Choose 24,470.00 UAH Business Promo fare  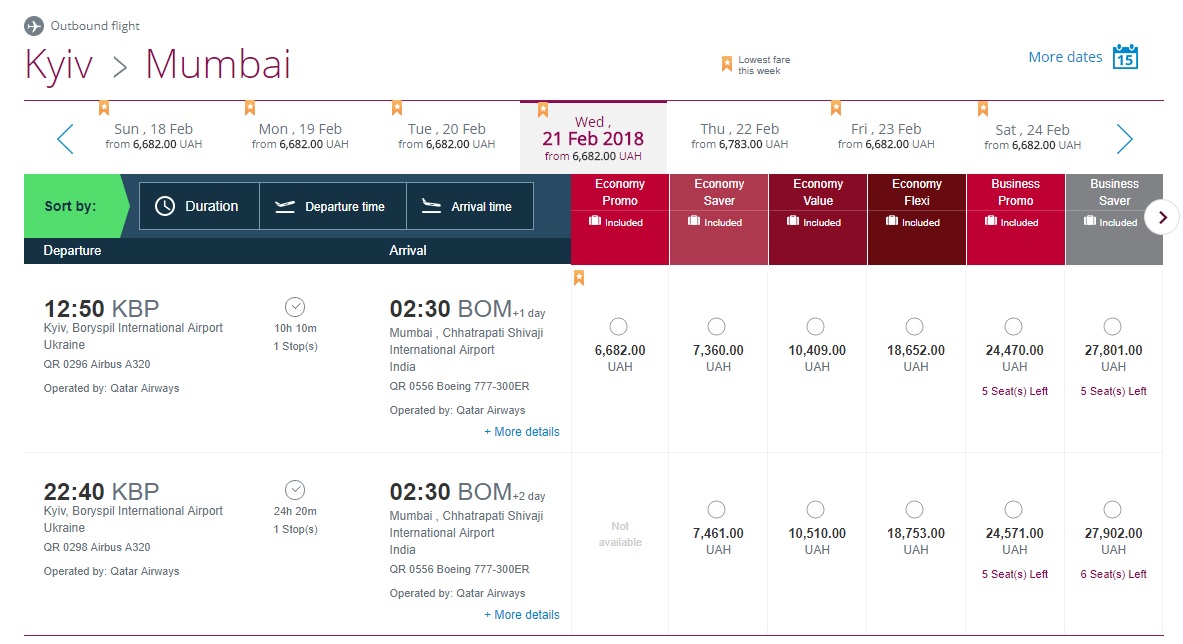pyautogui.click(x=1013, y=327)
